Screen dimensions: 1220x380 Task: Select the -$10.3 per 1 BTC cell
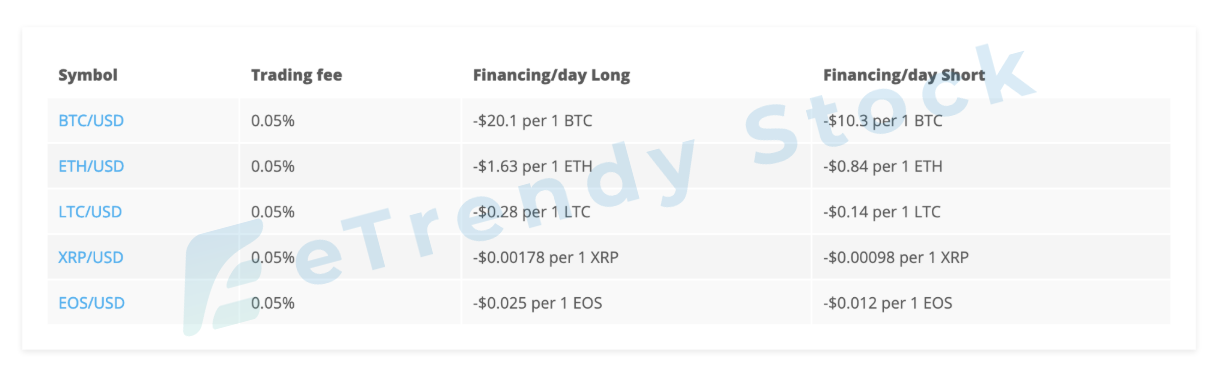(x=991, y=121)
